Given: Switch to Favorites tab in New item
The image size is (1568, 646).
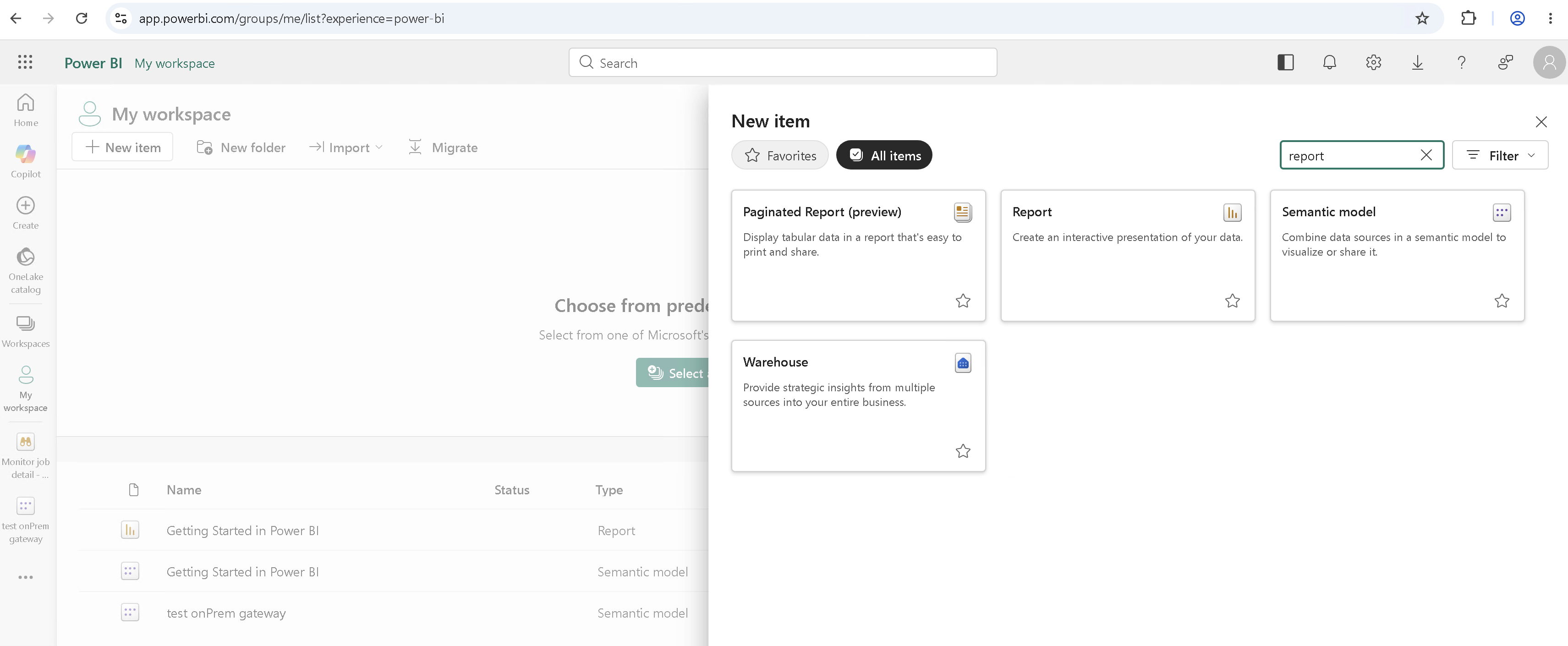Looking at the screenshot, I should click(780, 155).
